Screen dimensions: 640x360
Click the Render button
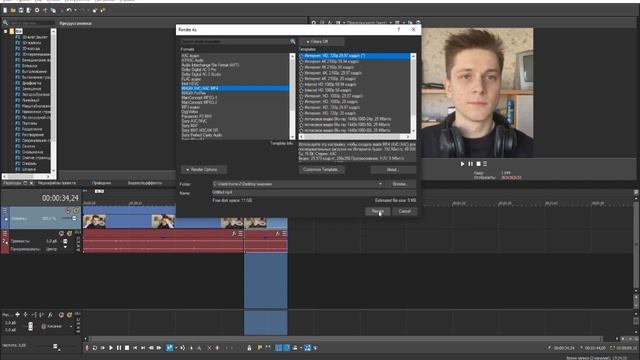tap(378, 211)
